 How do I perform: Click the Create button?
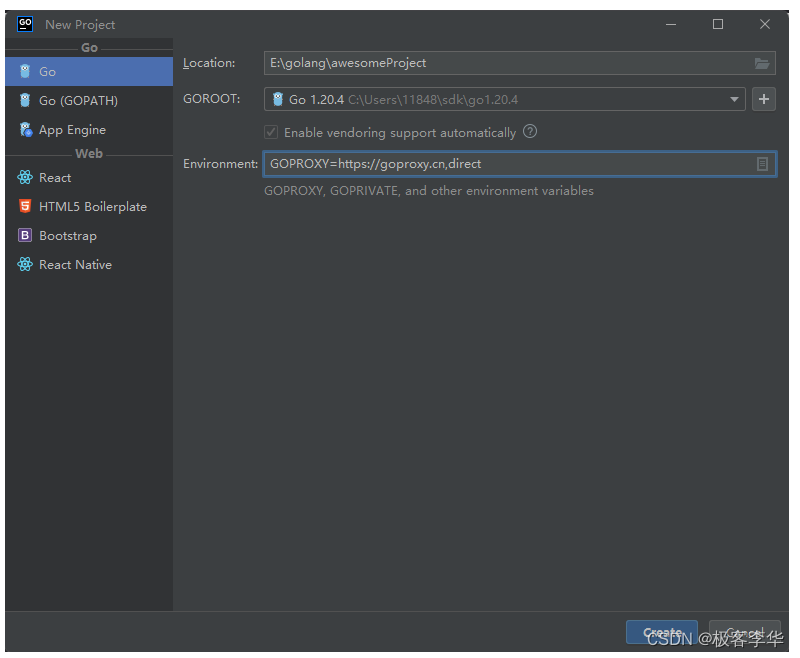coord(662,632)
